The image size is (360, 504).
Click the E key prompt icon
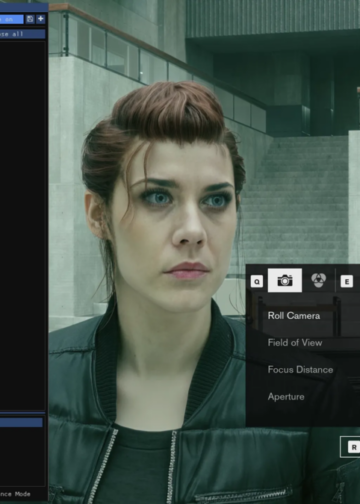coord(347,282)
